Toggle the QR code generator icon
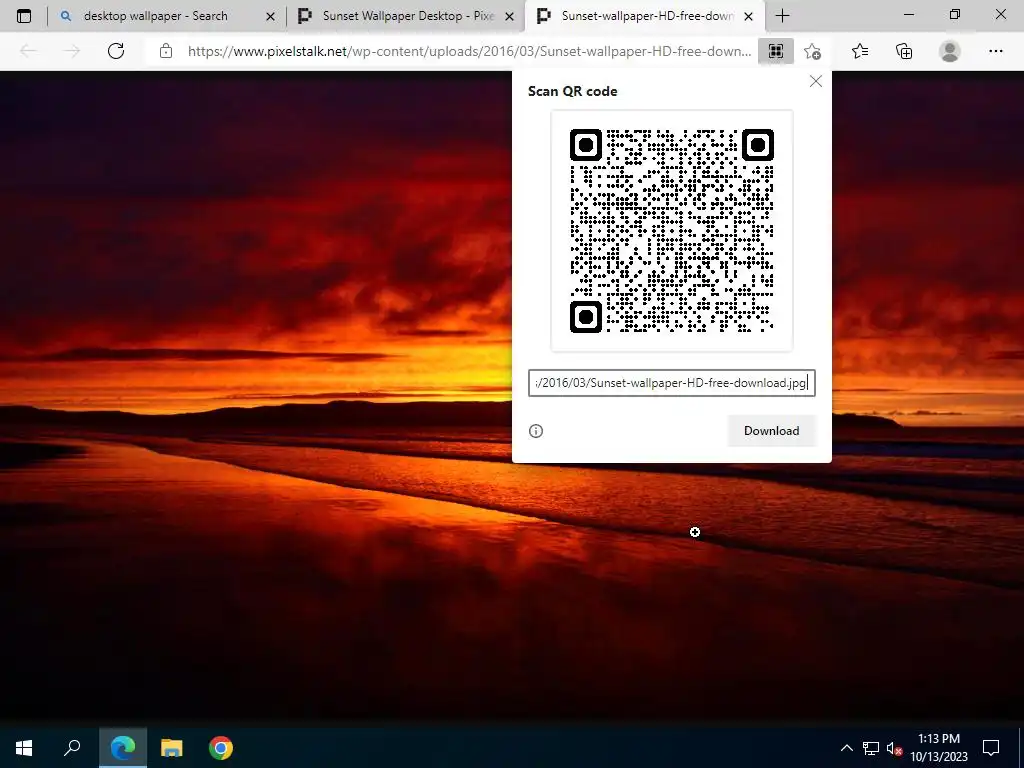 [x=776, y=51]
